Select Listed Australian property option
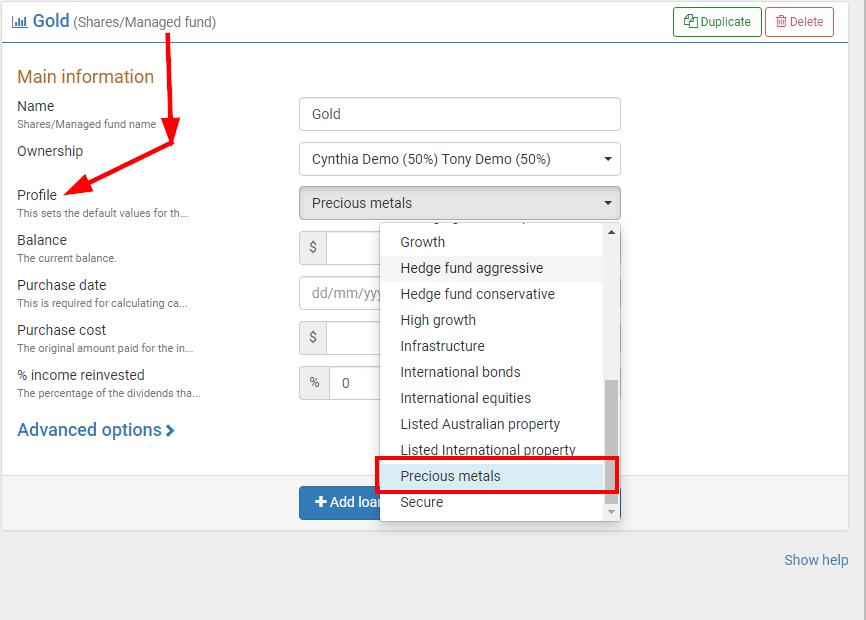Viewport: 866px width, 620px height. tap(480, 424)
